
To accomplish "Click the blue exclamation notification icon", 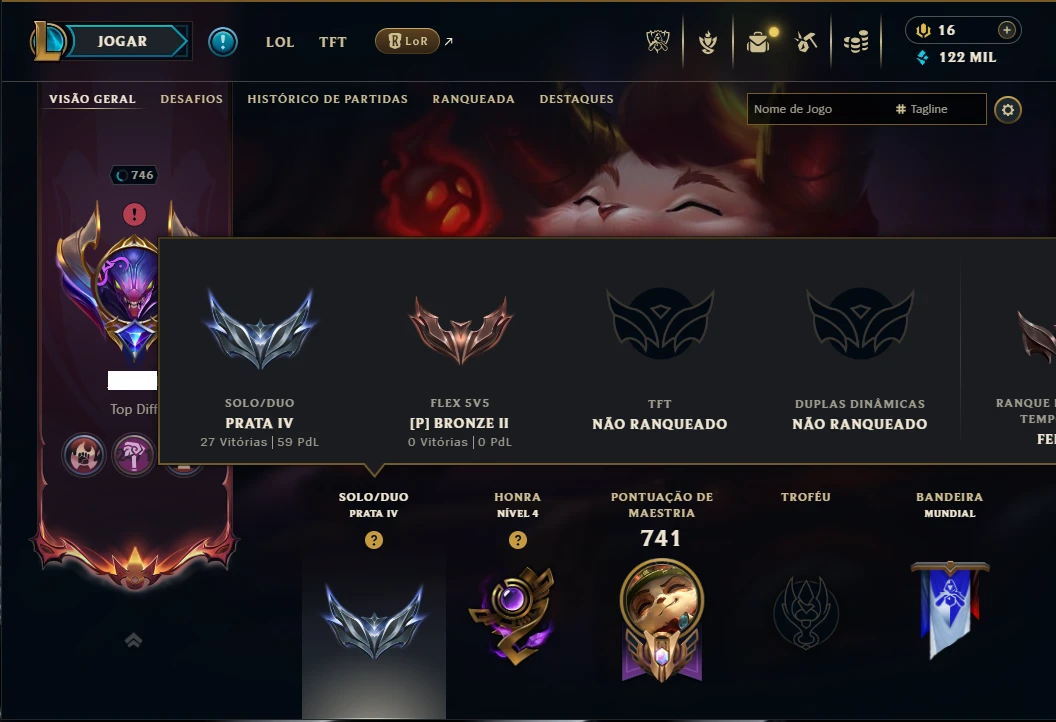I will pyautogui.click(x=222, y=42).
